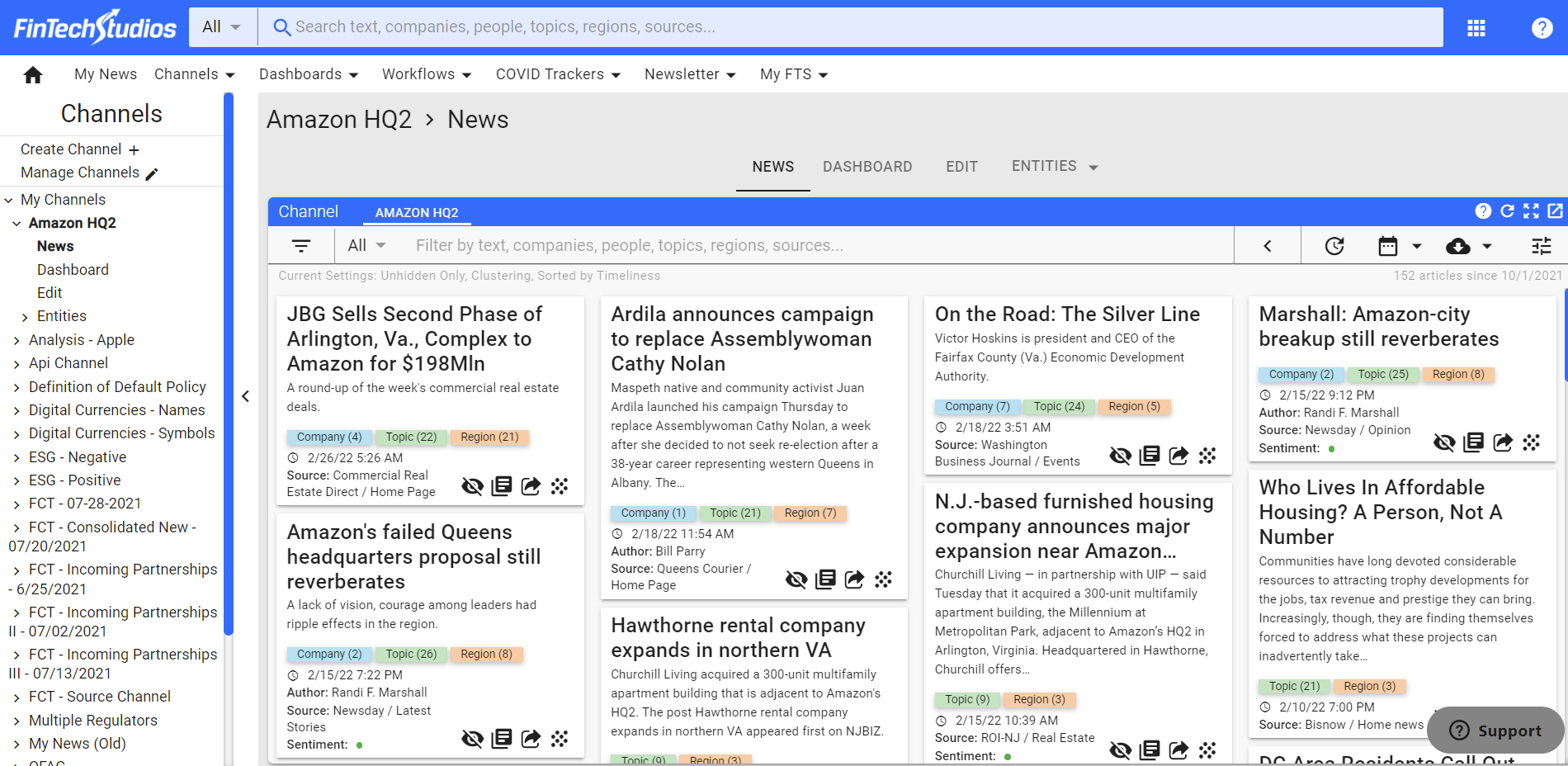This screenshot has width=1568, height=766.
Task: Open the Workflows menu
Action: [x=427, y=74]
